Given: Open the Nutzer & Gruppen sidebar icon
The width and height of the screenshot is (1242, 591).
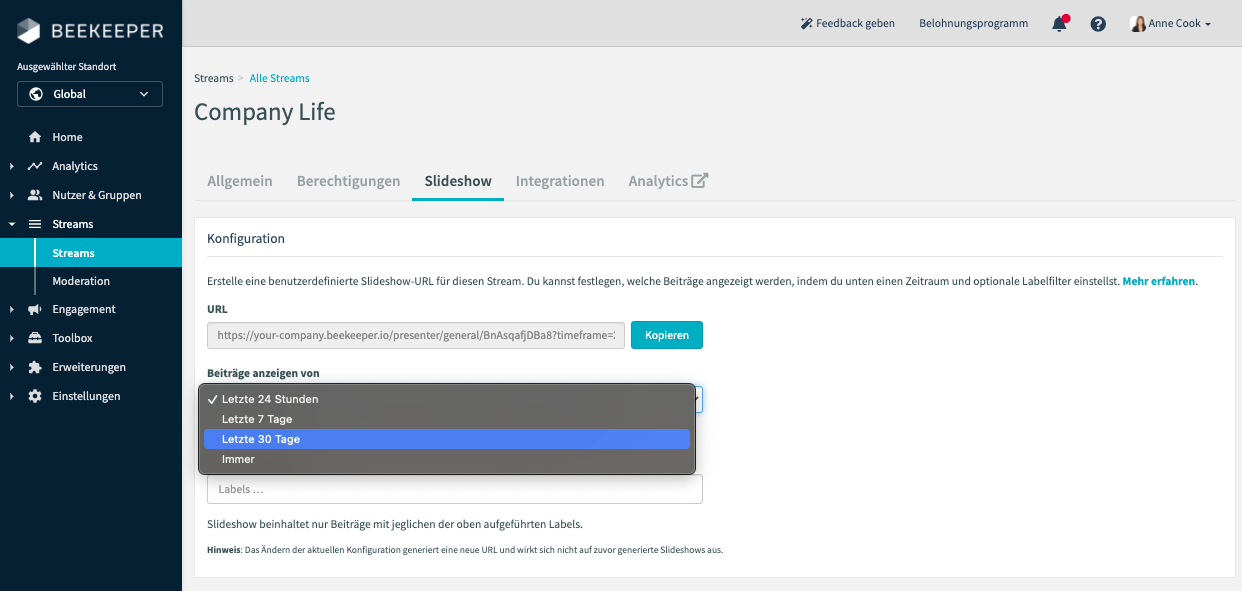Looking at the screenshot, I should [x=34, y=194].
